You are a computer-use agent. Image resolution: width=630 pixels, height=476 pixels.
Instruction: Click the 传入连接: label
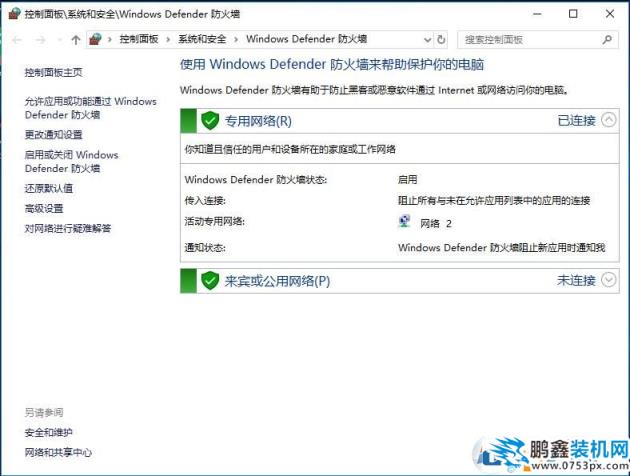(x=205, y=200)
